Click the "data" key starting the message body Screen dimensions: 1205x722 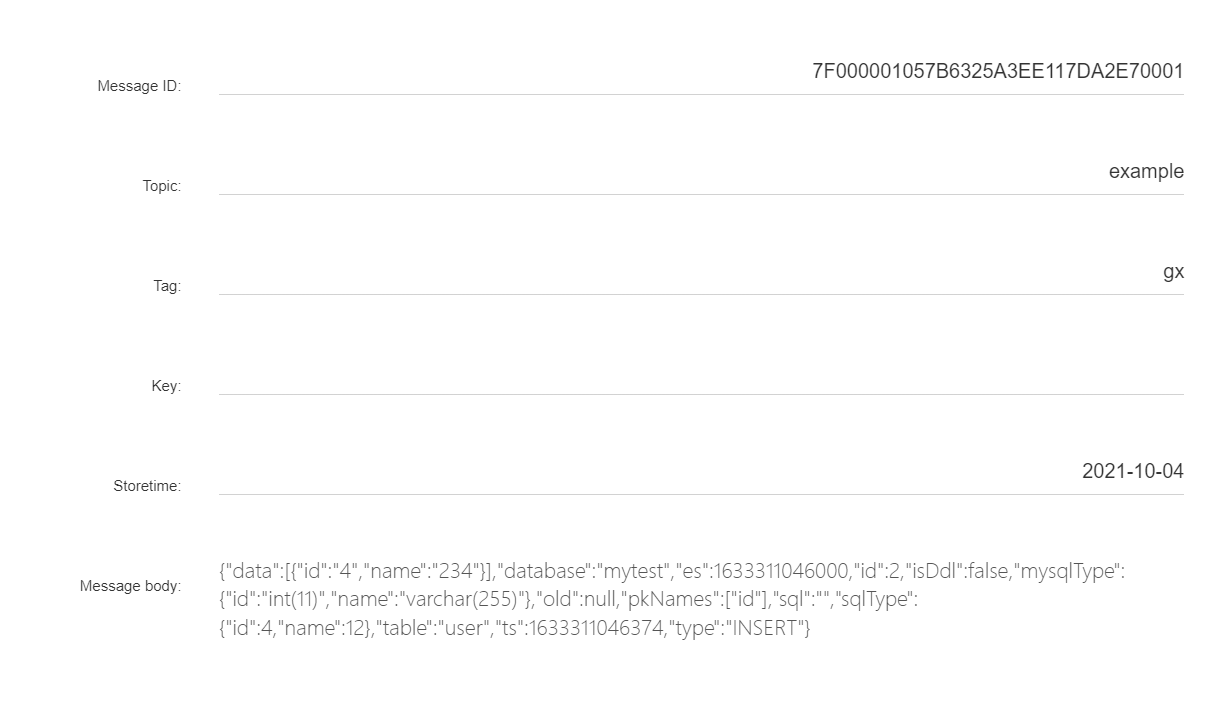coord(250,572)
